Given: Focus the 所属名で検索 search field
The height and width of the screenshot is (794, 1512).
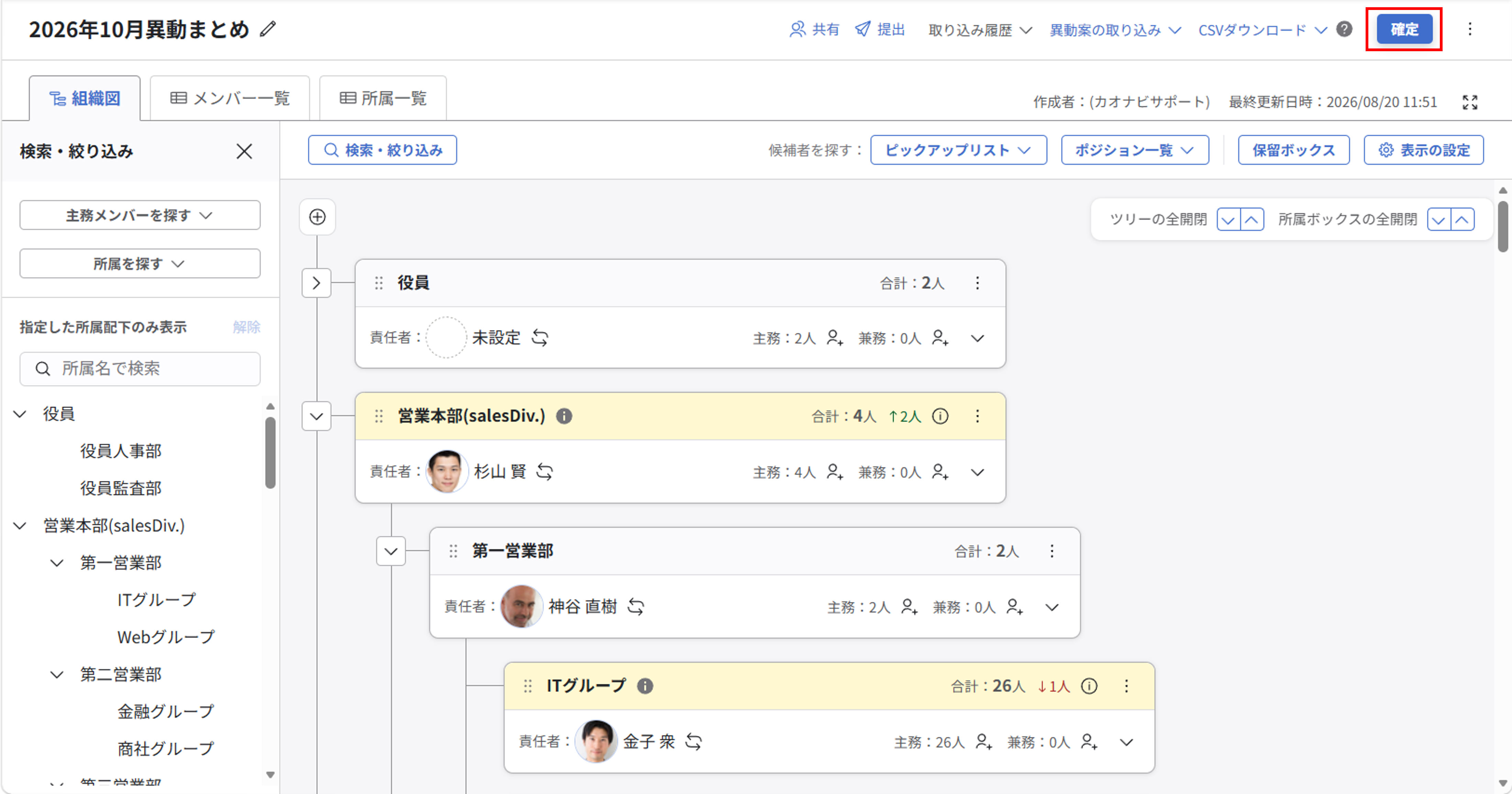Looking at the screenshot, I should 140,369.
